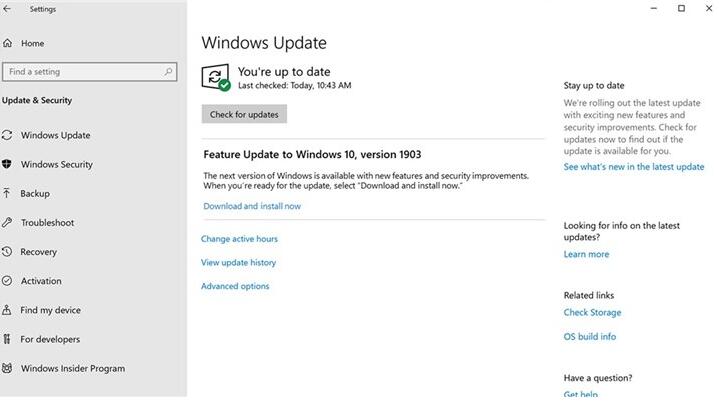Click the Backup upload arrow icon

pyautogui.click(x=7, y=193)
